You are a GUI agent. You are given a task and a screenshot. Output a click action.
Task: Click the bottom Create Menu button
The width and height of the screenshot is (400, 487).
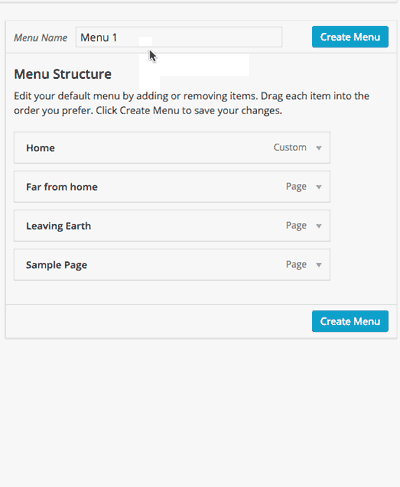[350, 321]
